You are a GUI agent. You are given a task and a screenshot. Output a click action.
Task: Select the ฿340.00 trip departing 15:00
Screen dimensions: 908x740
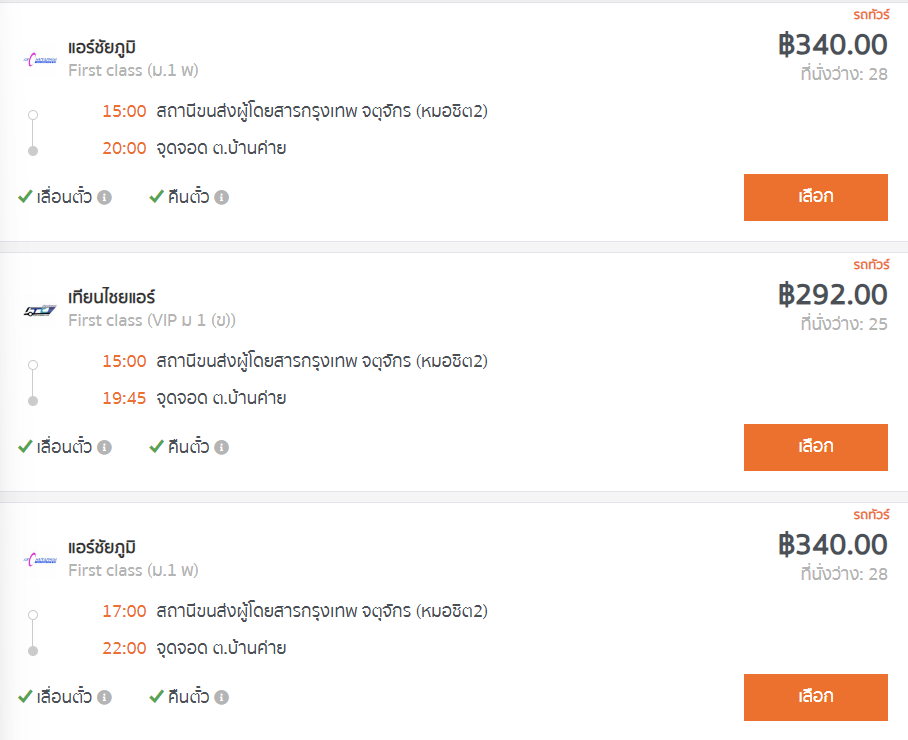[815, 197]
